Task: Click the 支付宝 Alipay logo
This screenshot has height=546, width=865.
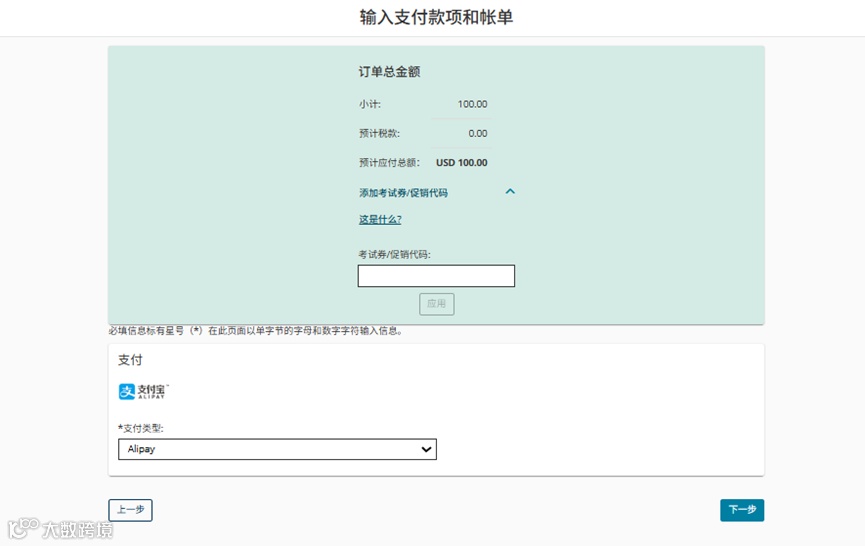Action: 143,391
